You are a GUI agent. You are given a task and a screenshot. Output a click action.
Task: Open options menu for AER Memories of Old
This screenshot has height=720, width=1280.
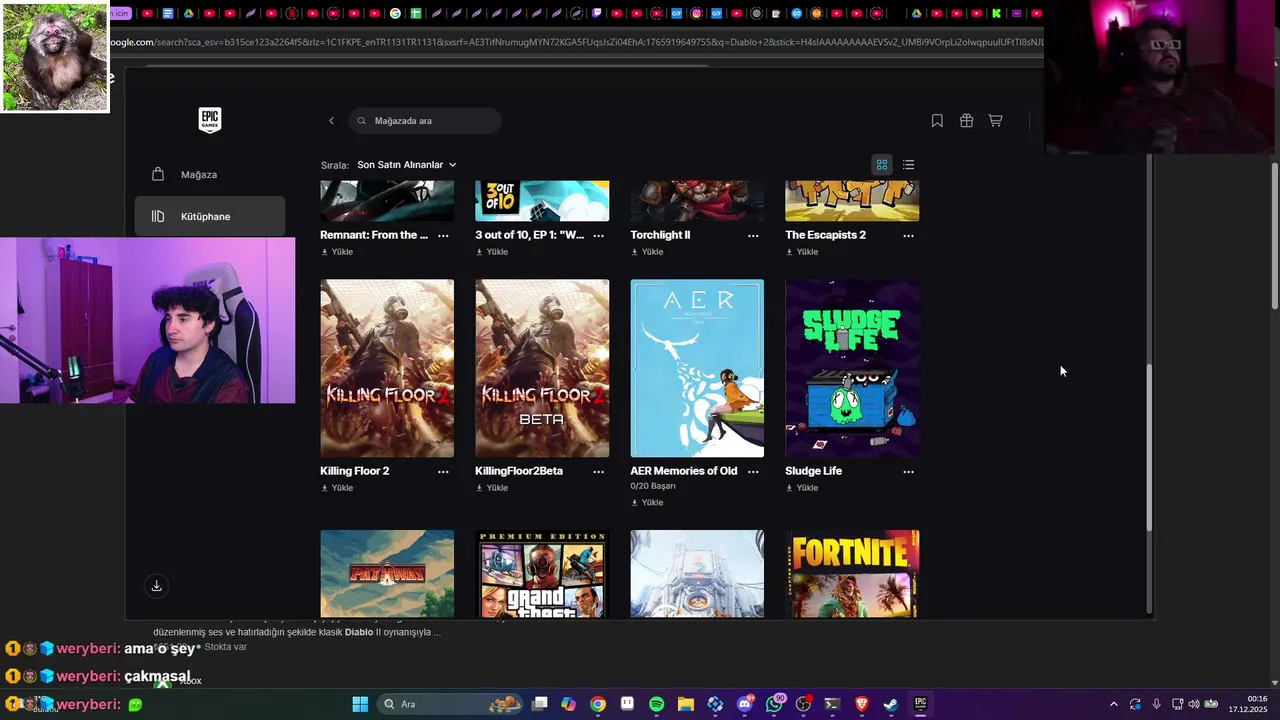753,472
